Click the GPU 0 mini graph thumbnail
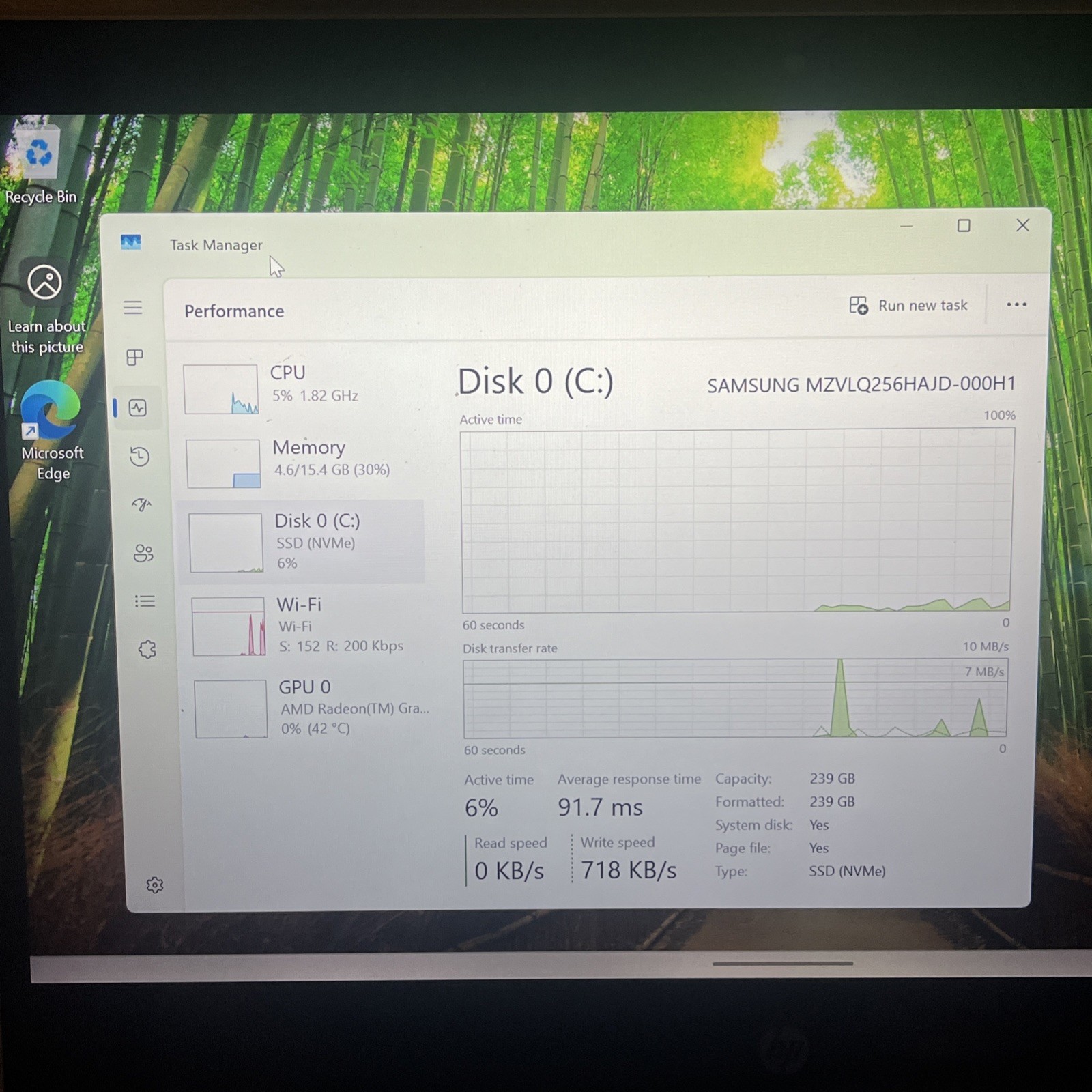 [x=231, y=708]
